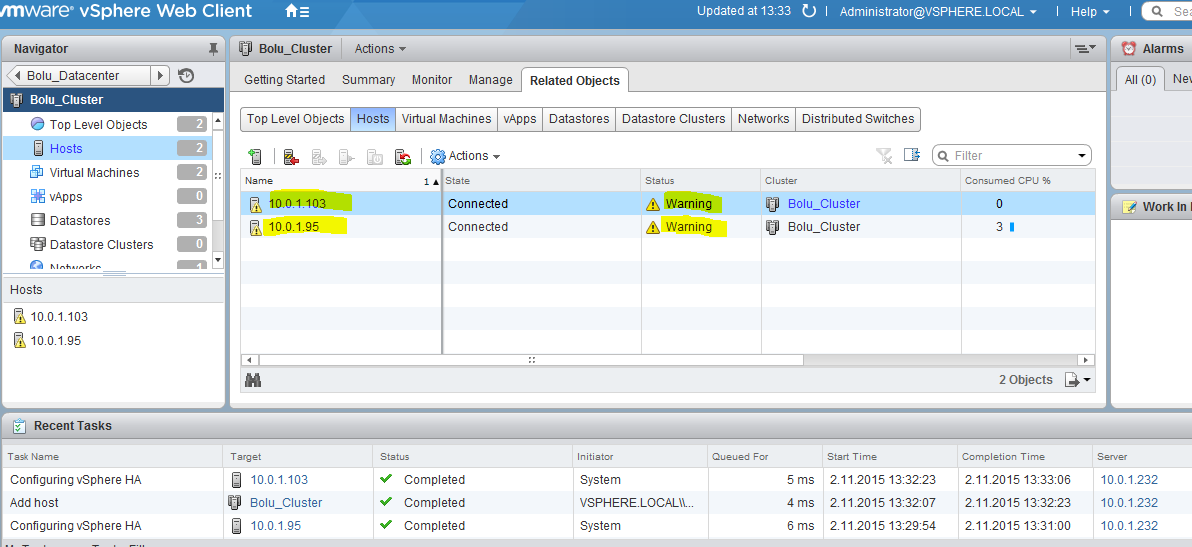The width and height of the screenshot is (1192, 547).
Task: Show vApps sub-tab
Action: pos(520,119)
